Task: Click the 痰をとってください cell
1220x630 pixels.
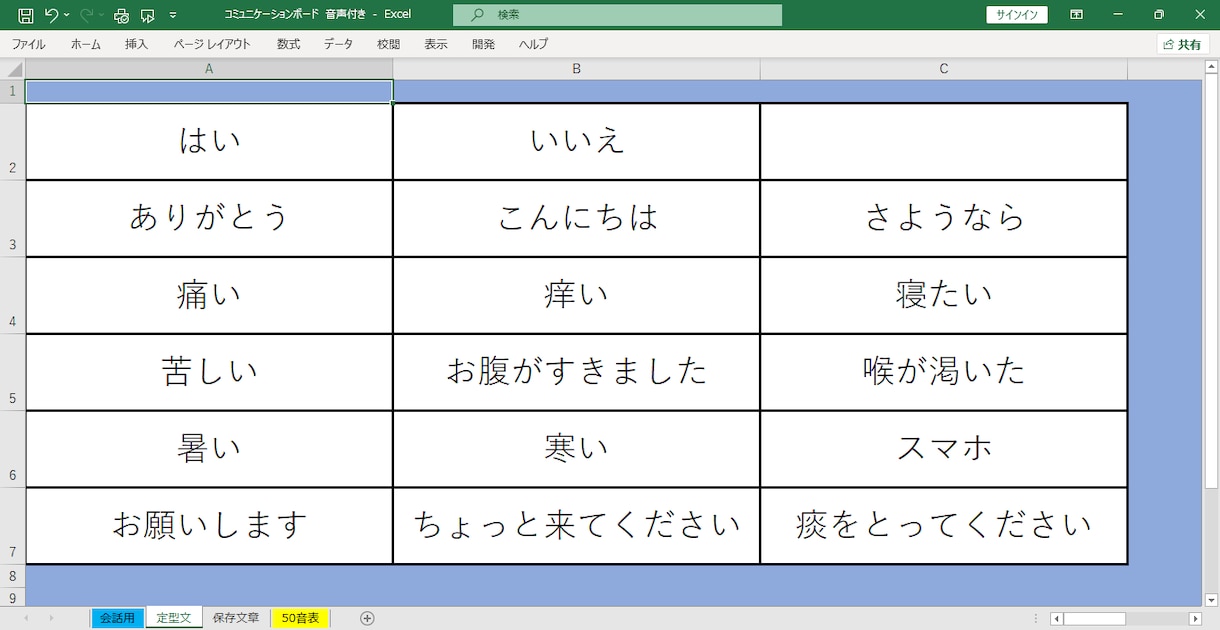Action: tap(944, 526)
